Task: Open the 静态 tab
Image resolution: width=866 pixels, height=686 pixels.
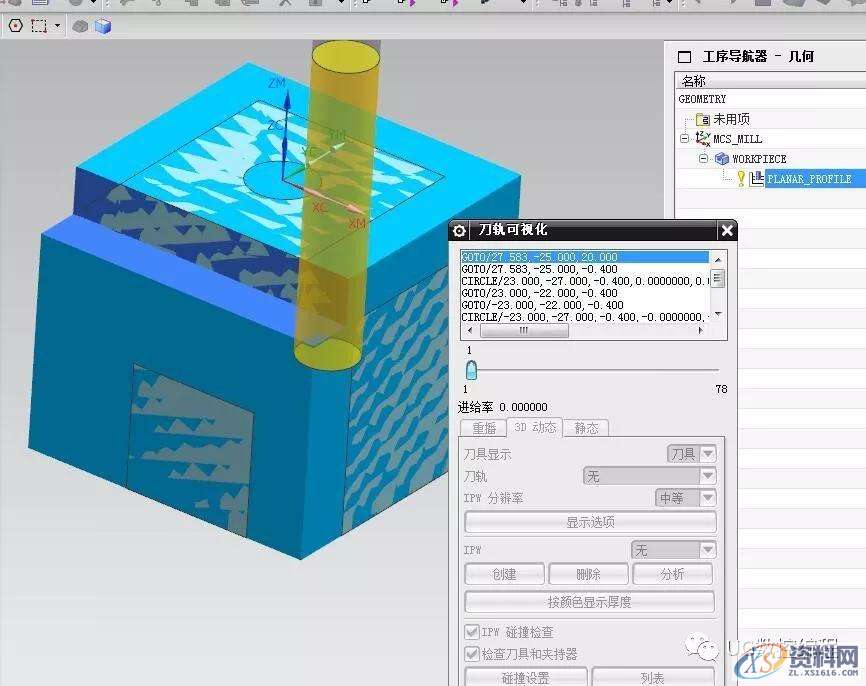Action: (x=586, y=427)
